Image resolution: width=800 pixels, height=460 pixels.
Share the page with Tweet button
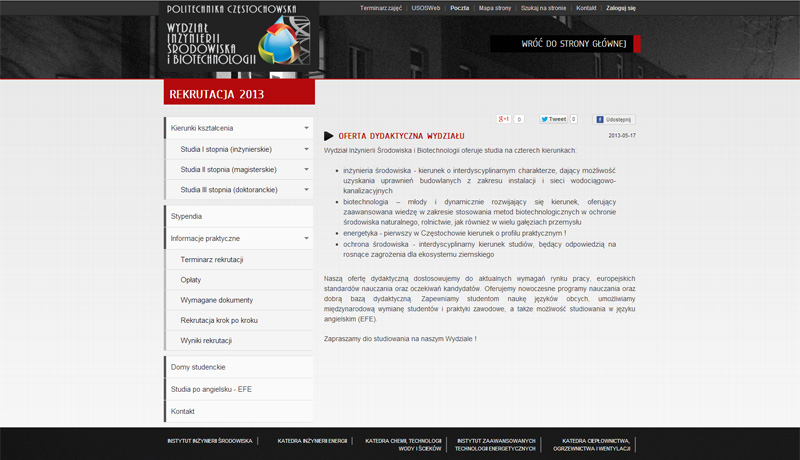pyautogui.click(x=553, y=119)
